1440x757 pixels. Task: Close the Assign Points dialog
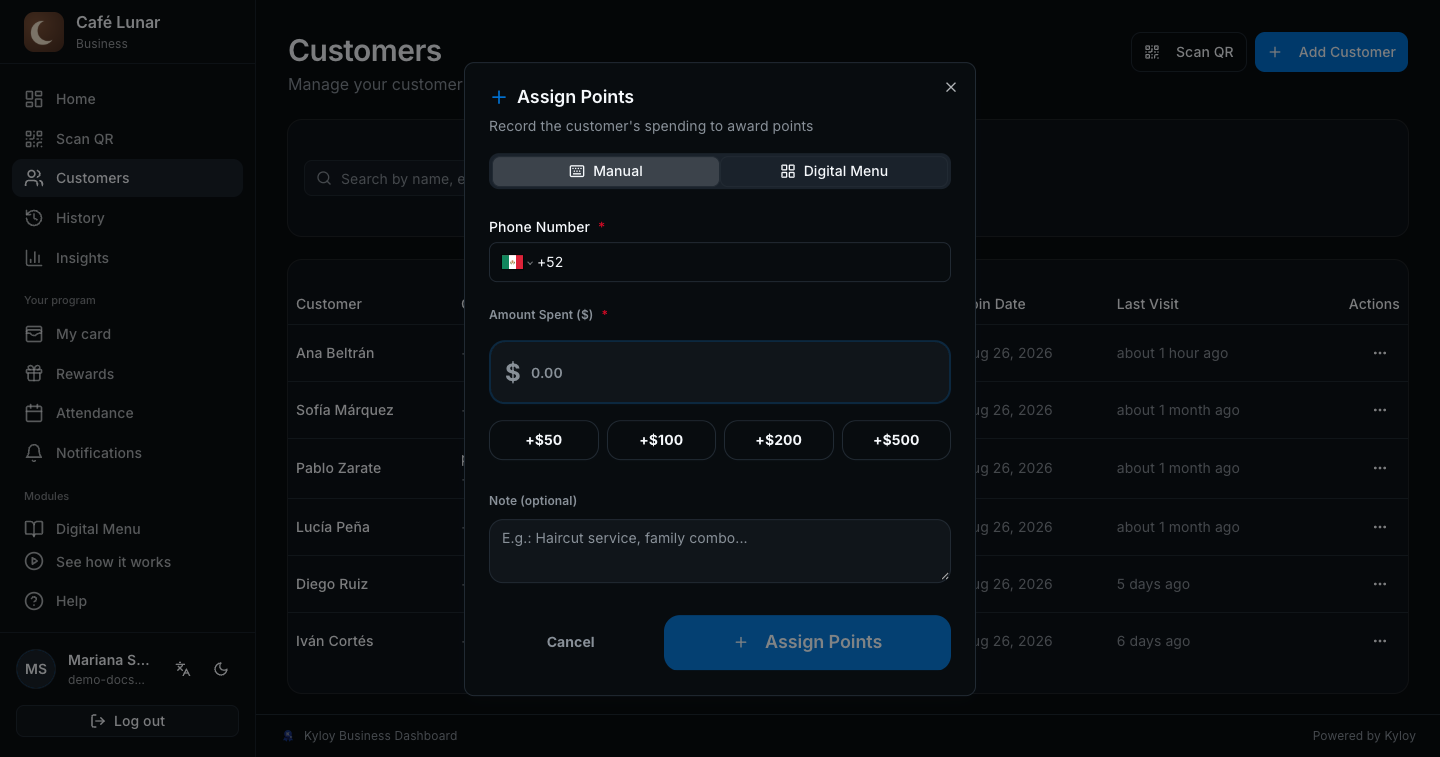point(951,87)
